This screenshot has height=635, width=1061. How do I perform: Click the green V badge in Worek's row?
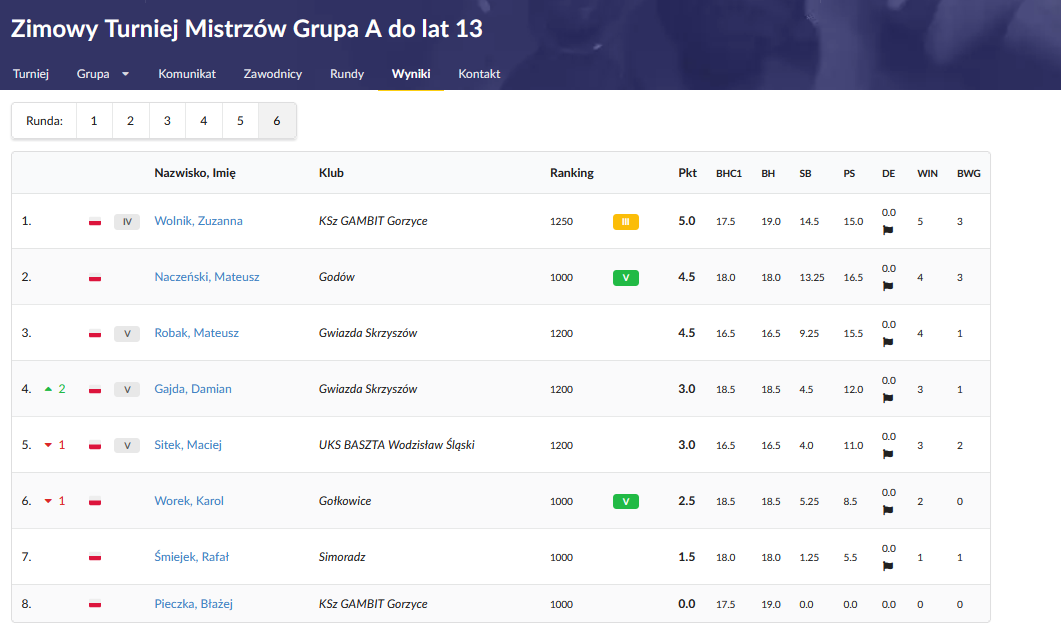point(625,502)
